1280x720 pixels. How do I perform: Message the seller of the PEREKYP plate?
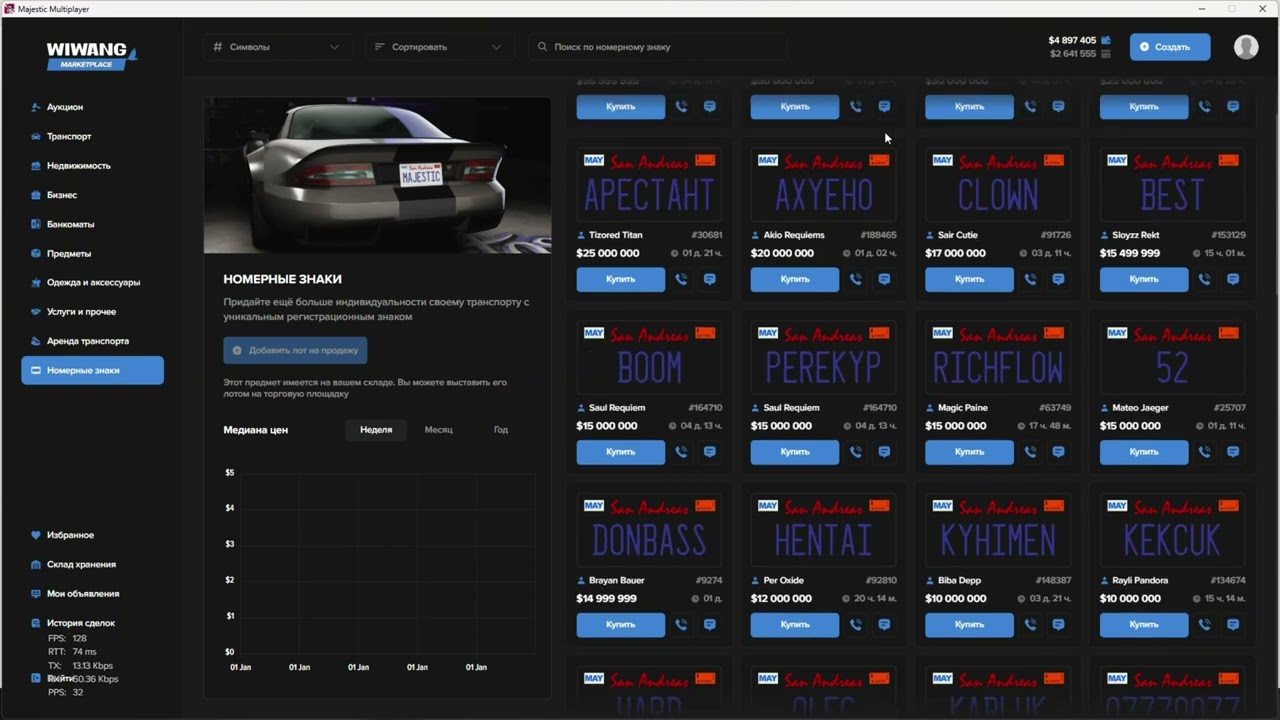884,452
